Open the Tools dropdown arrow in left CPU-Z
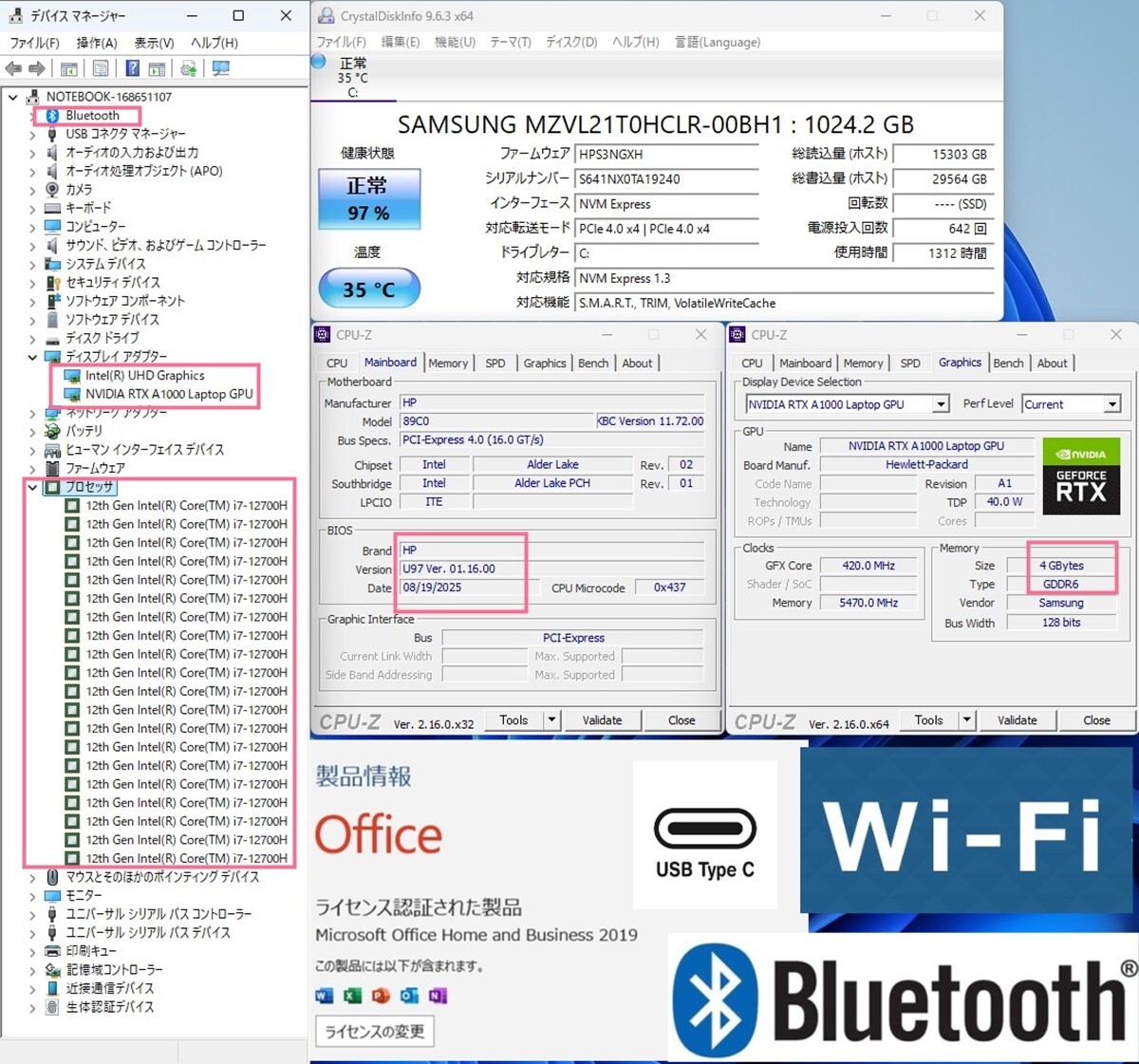Image resolution: width=1139 pixels, height=1064 pixels. pos(551,720)
